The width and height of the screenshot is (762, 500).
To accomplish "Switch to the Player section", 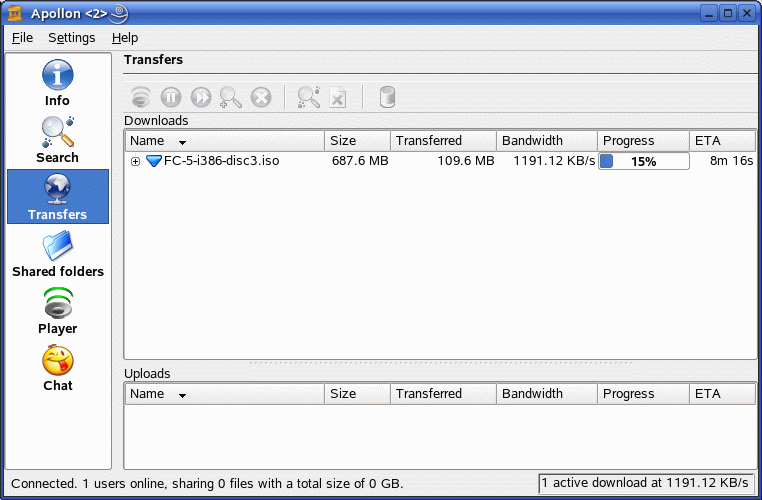I will point(57,311).
